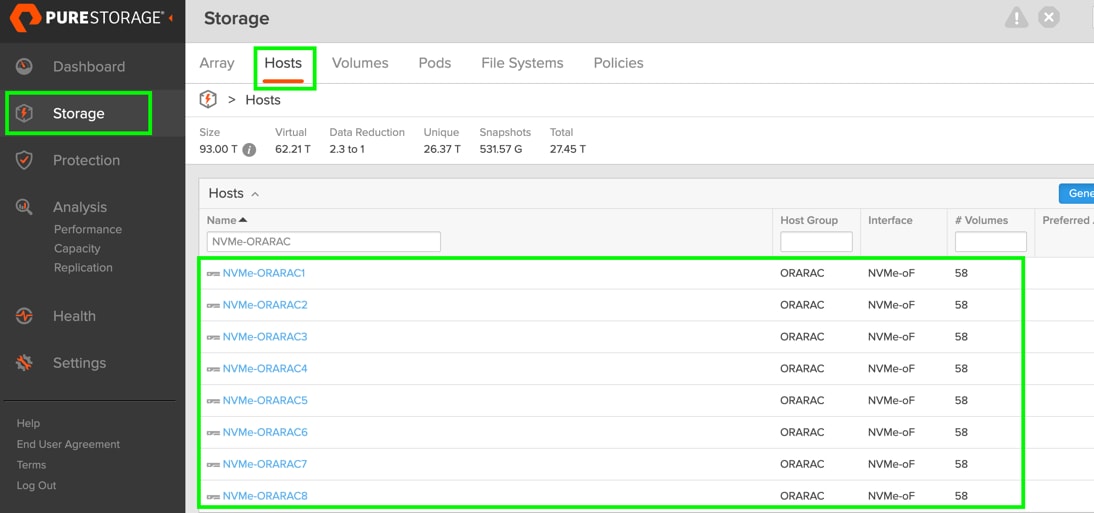
Task: Click NVMe-oF interface in NVMe-ORARAC3 row
Action: [x=891, y=336]
